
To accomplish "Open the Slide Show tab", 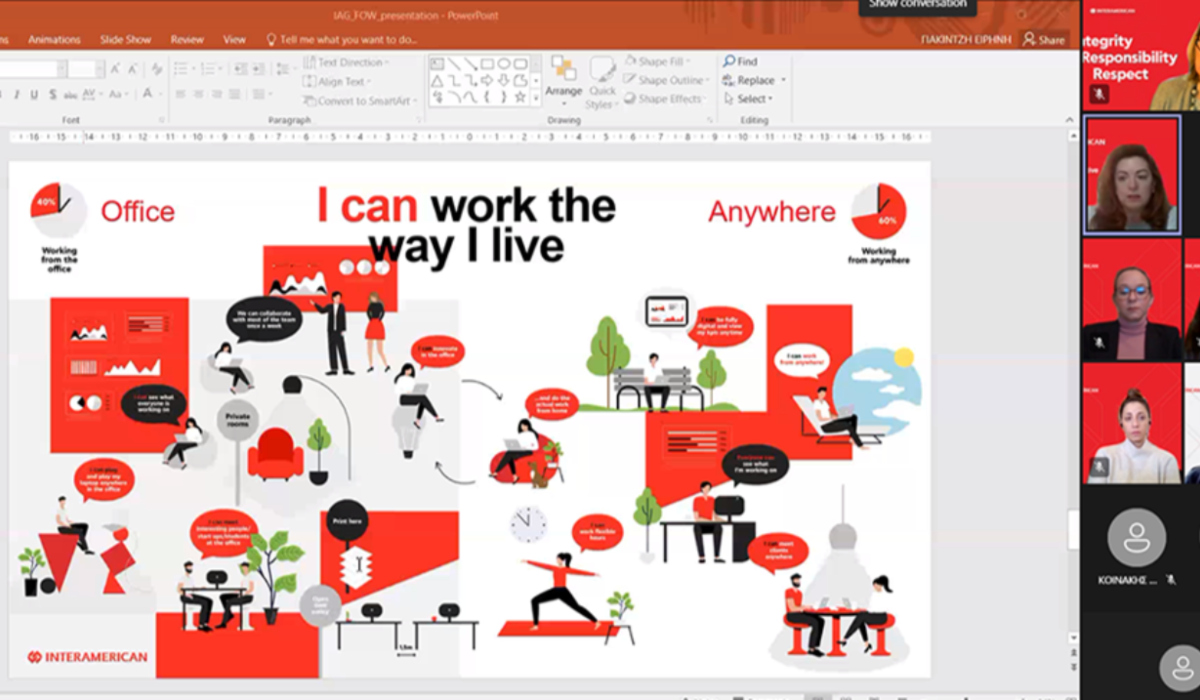I will click(125, 40).
